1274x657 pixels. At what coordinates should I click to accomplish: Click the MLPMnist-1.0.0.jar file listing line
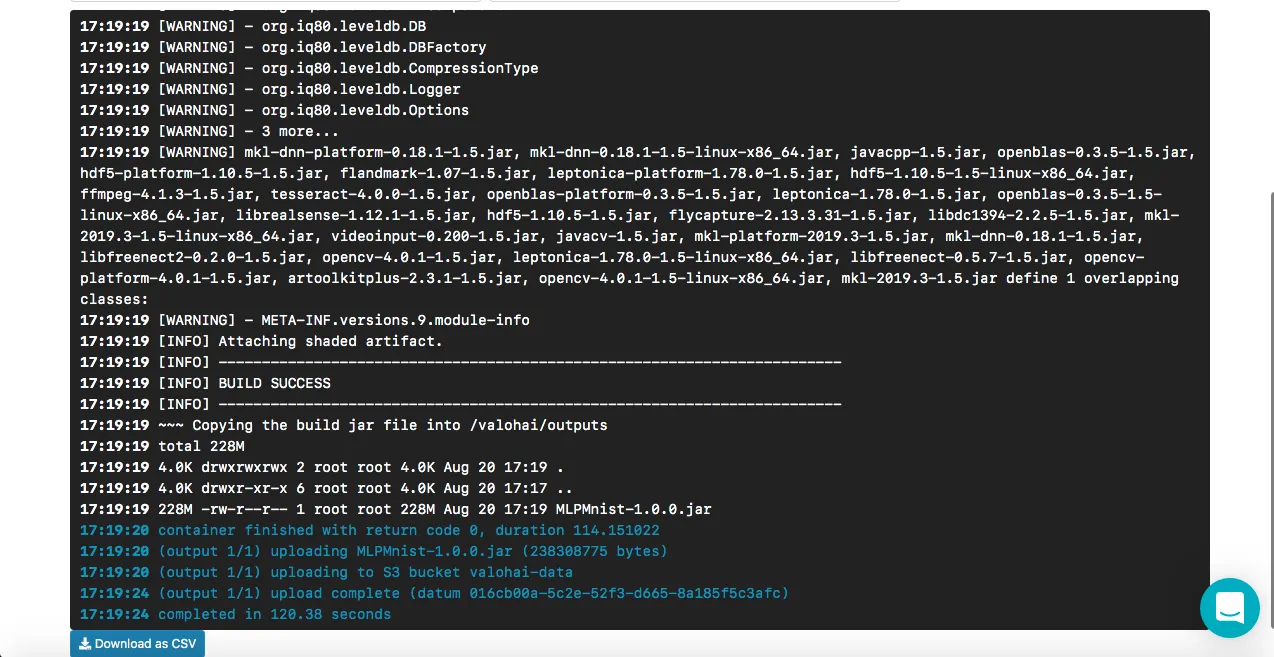pyautogui.click(x=396, y=509)
